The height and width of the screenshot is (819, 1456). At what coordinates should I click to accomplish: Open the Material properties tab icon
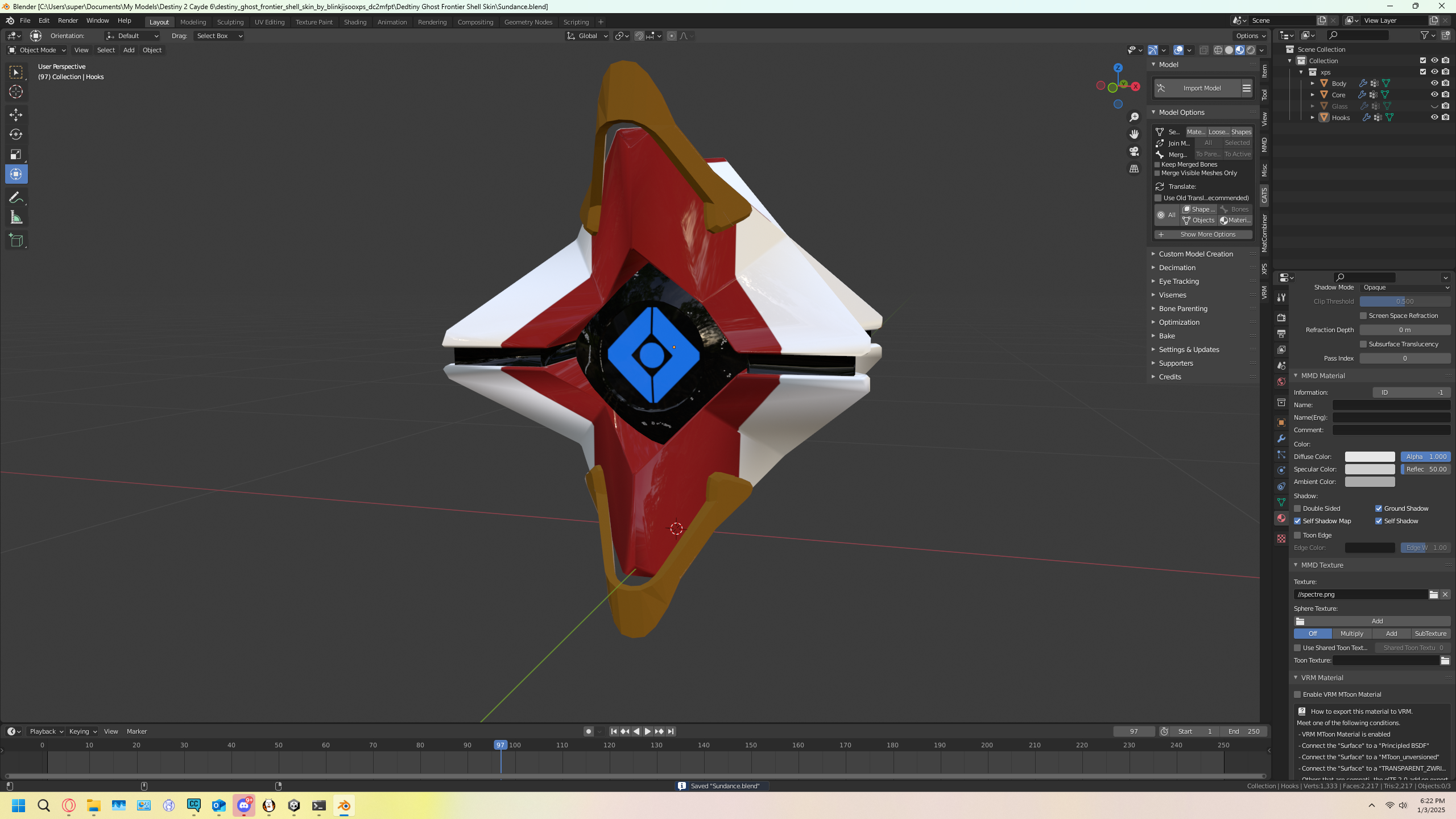coord(1281,518)
